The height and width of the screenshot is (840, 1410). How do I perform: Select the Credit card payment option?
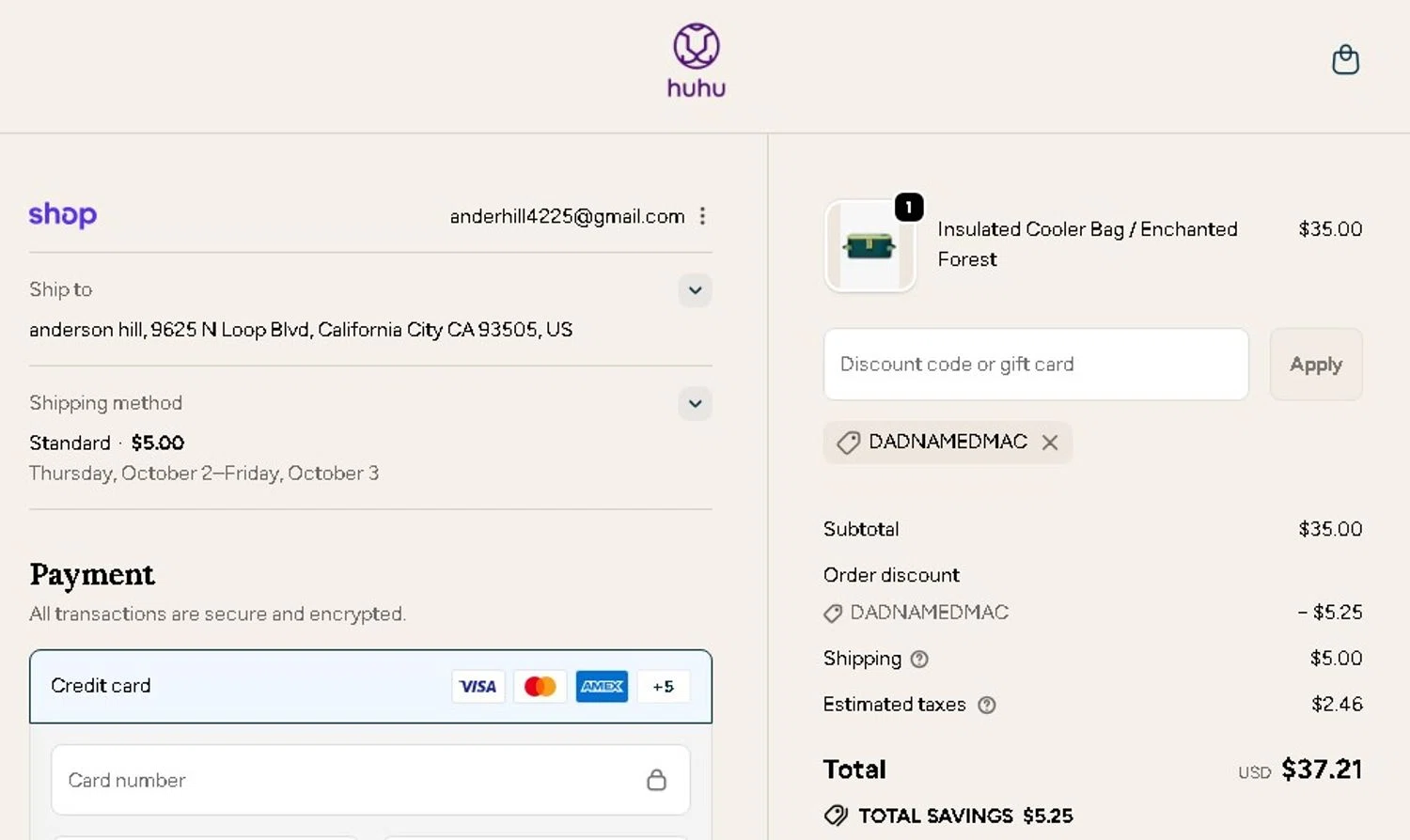pos(370,687)
